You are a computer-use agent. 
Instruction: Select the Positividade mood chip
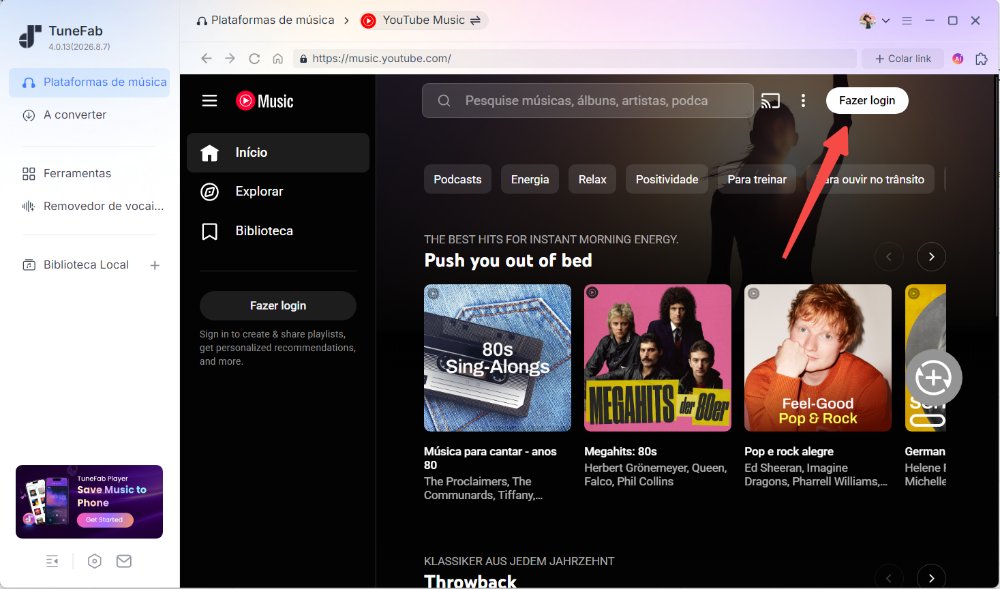667,179
